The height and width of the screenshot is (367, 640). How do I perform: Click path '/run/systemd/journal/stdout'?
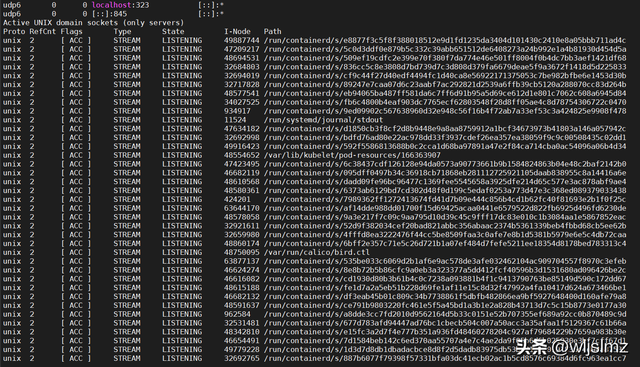pos(323,120)
